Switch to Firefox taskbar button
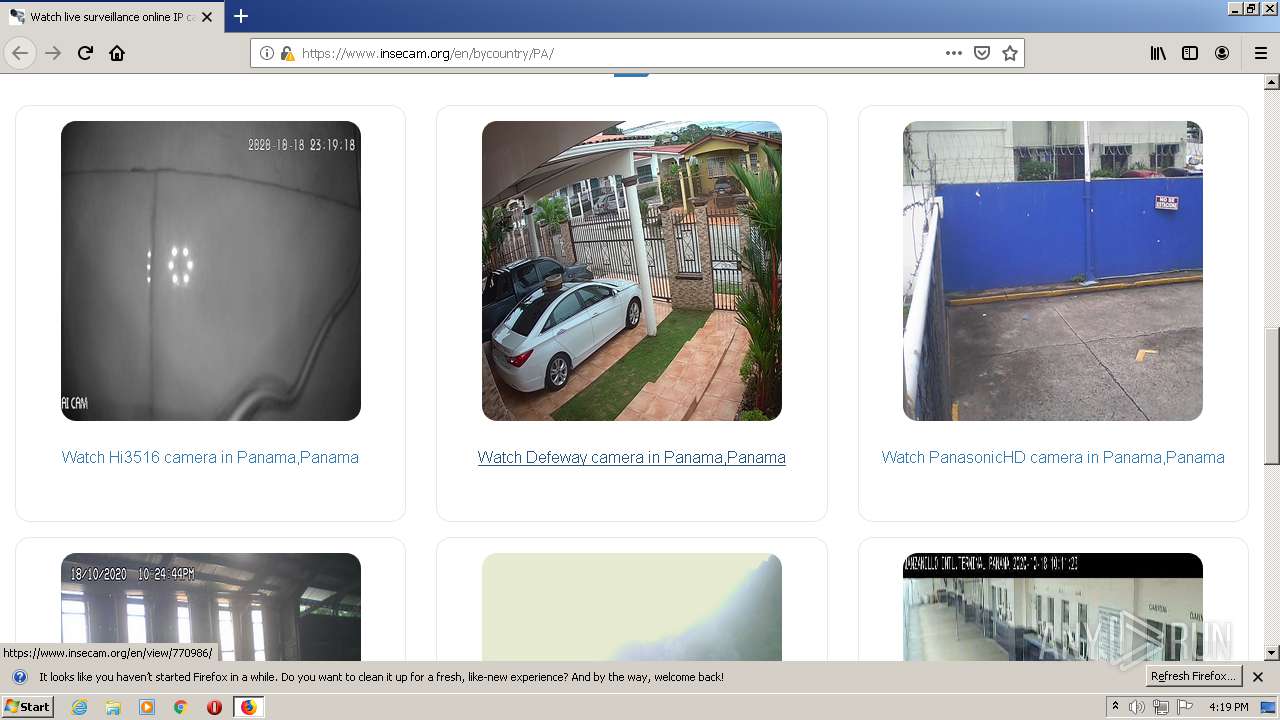Screen dimensions: 1280x720 (x=248, y=707)
